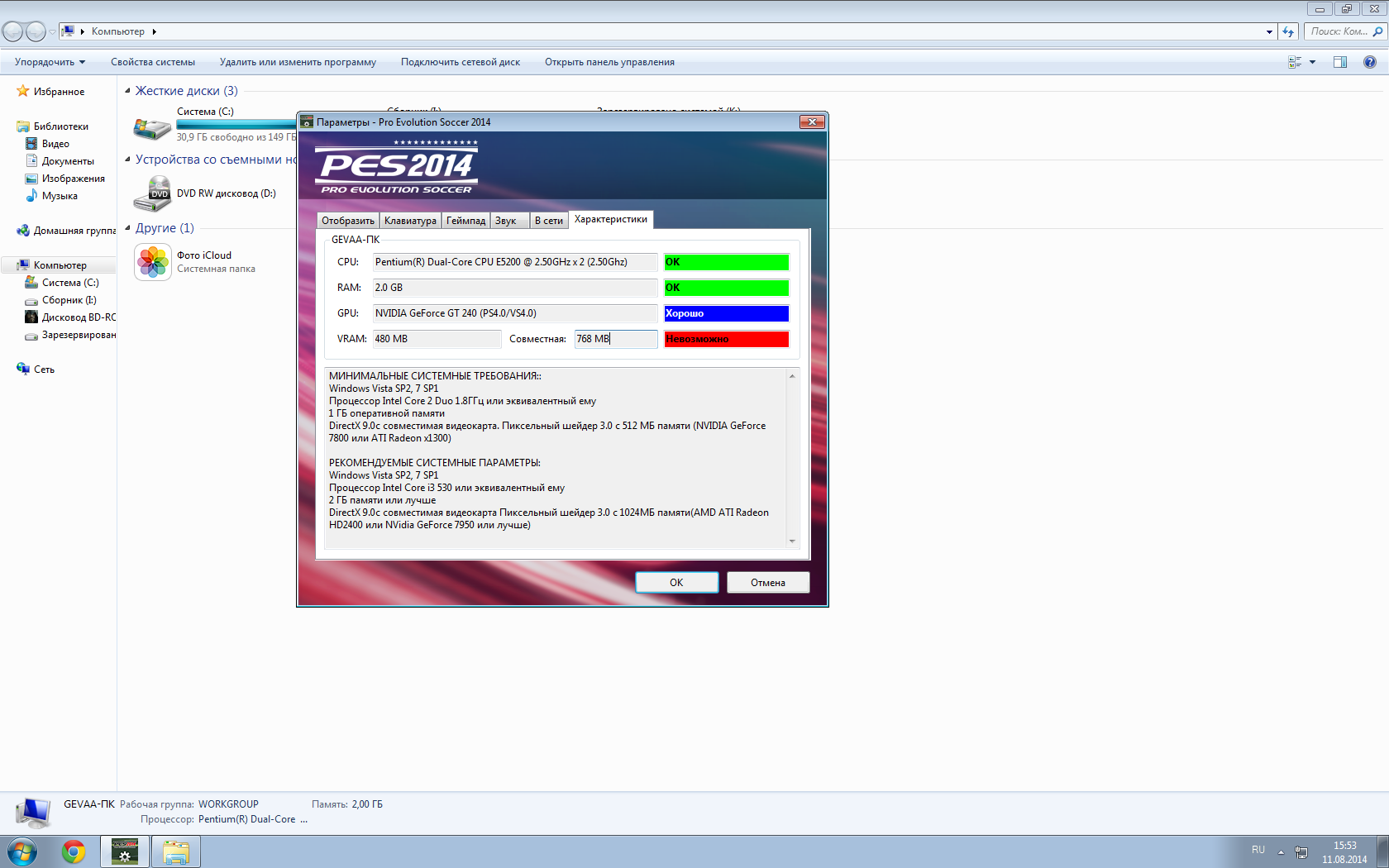
Task: Open the address bar history dropdown
Action: pos(1269,31)
